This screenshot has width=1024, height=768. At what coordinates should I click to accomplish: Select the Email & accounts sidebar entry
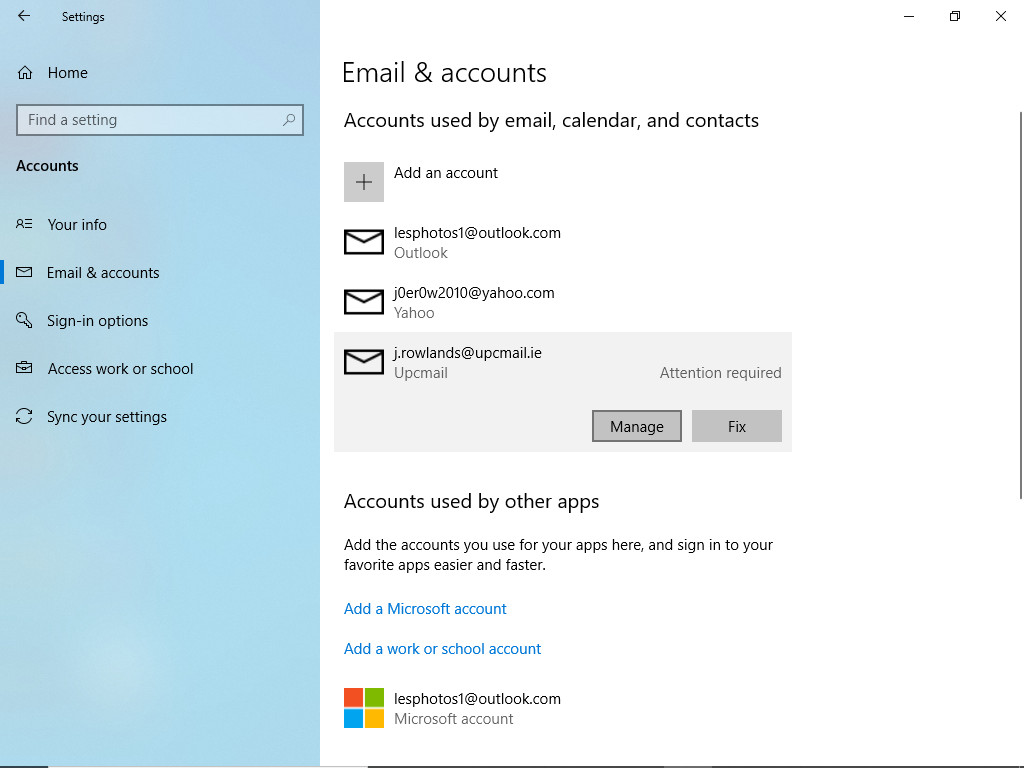tap(103, 273)
